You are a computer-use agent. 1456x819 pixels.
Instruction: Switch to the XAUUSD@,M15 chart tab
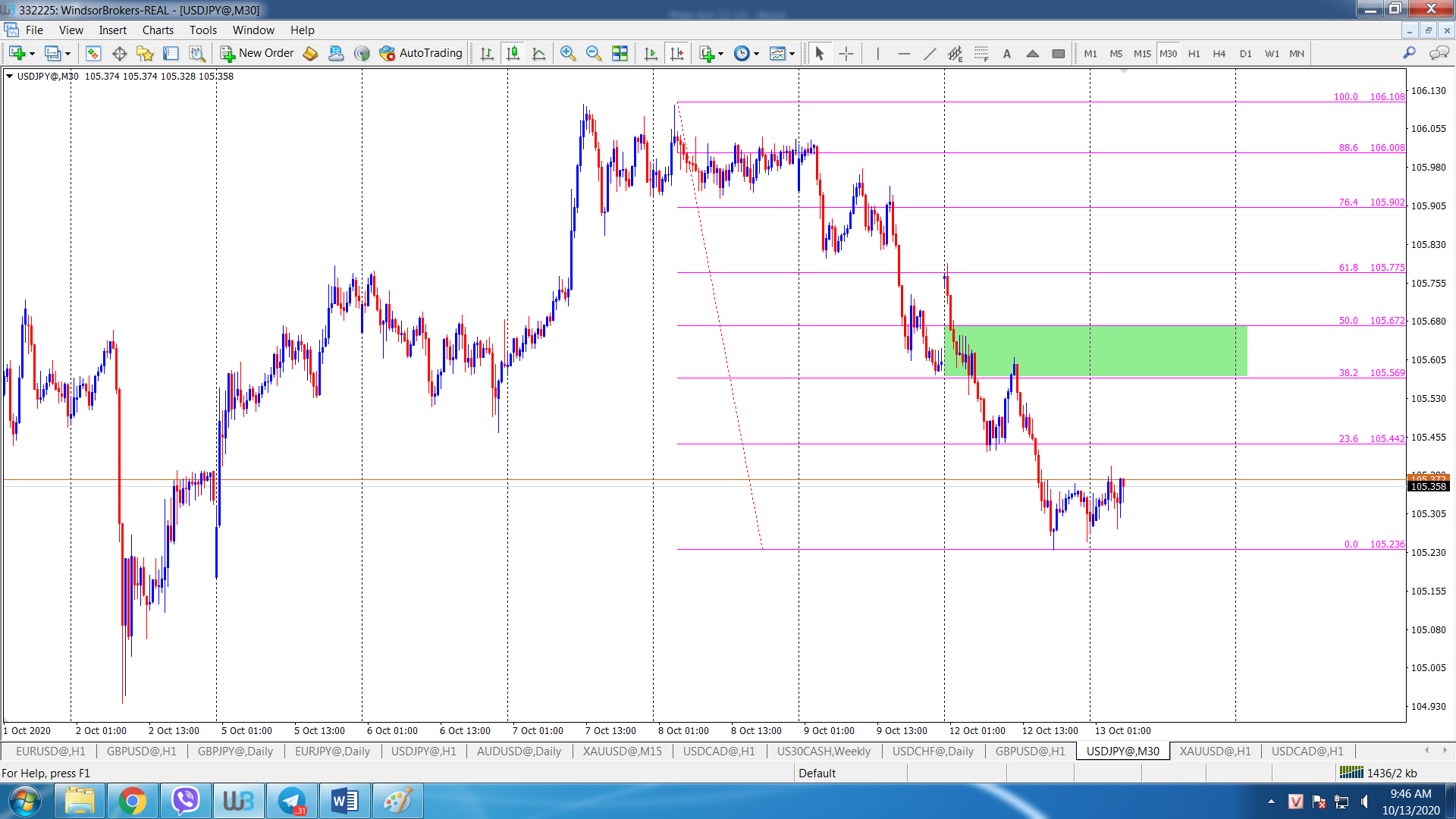pos(622,752)
